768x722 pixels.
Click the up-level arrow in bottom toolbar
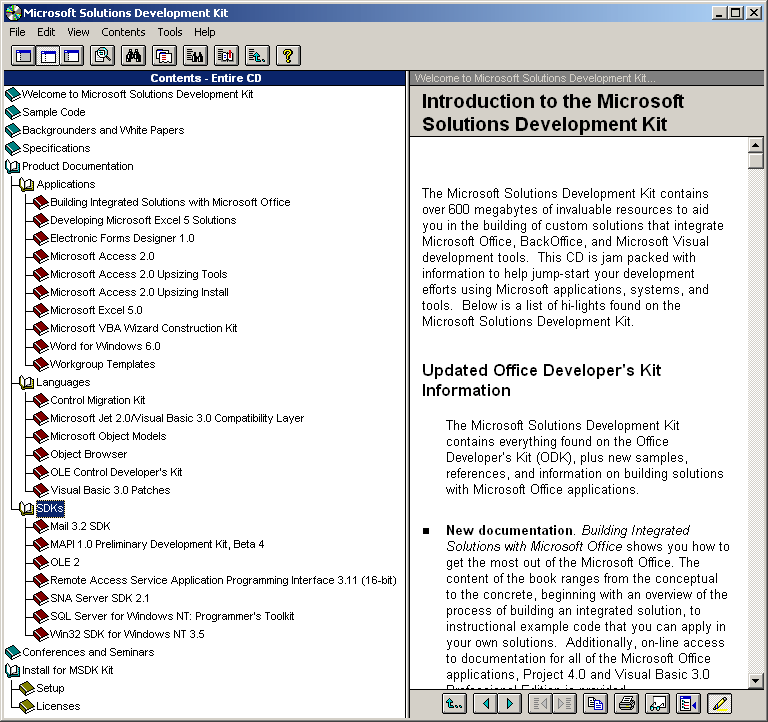(454, 704)
